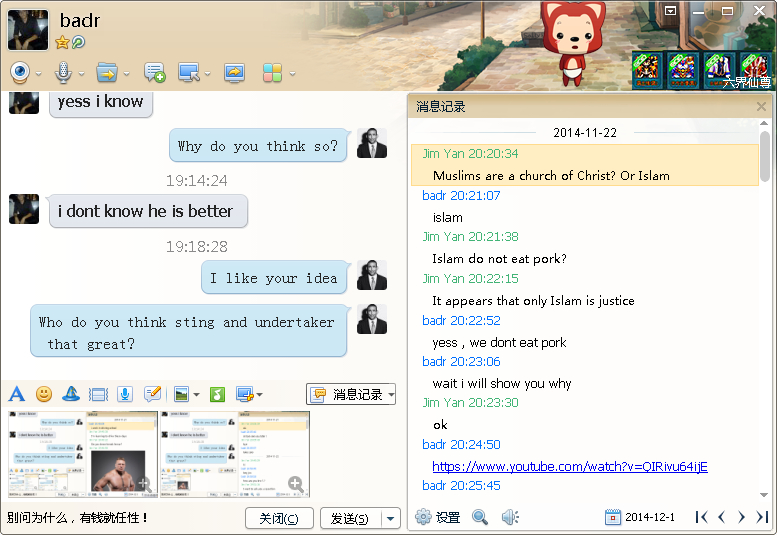This screenshot has width=777, height=535.
Task: Click the remote desktop monitor icon
Action: [189, 73]
